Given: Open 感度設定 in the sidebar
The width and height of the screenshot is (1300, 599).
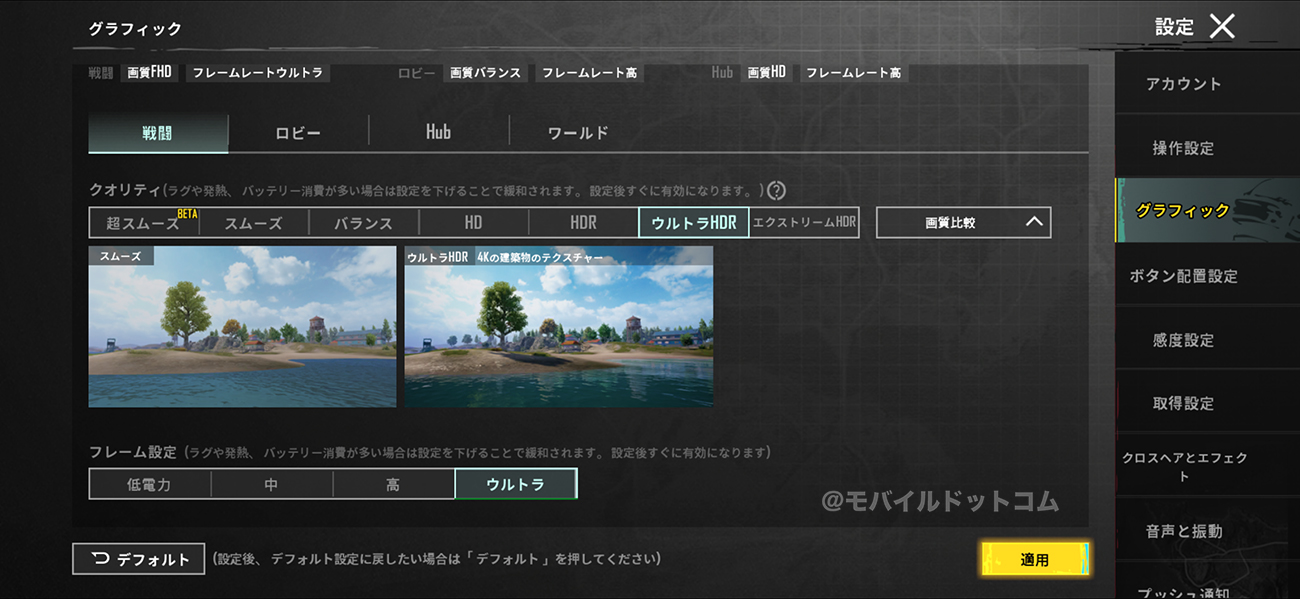Looking at the screenshot, I should (1183, 340).
